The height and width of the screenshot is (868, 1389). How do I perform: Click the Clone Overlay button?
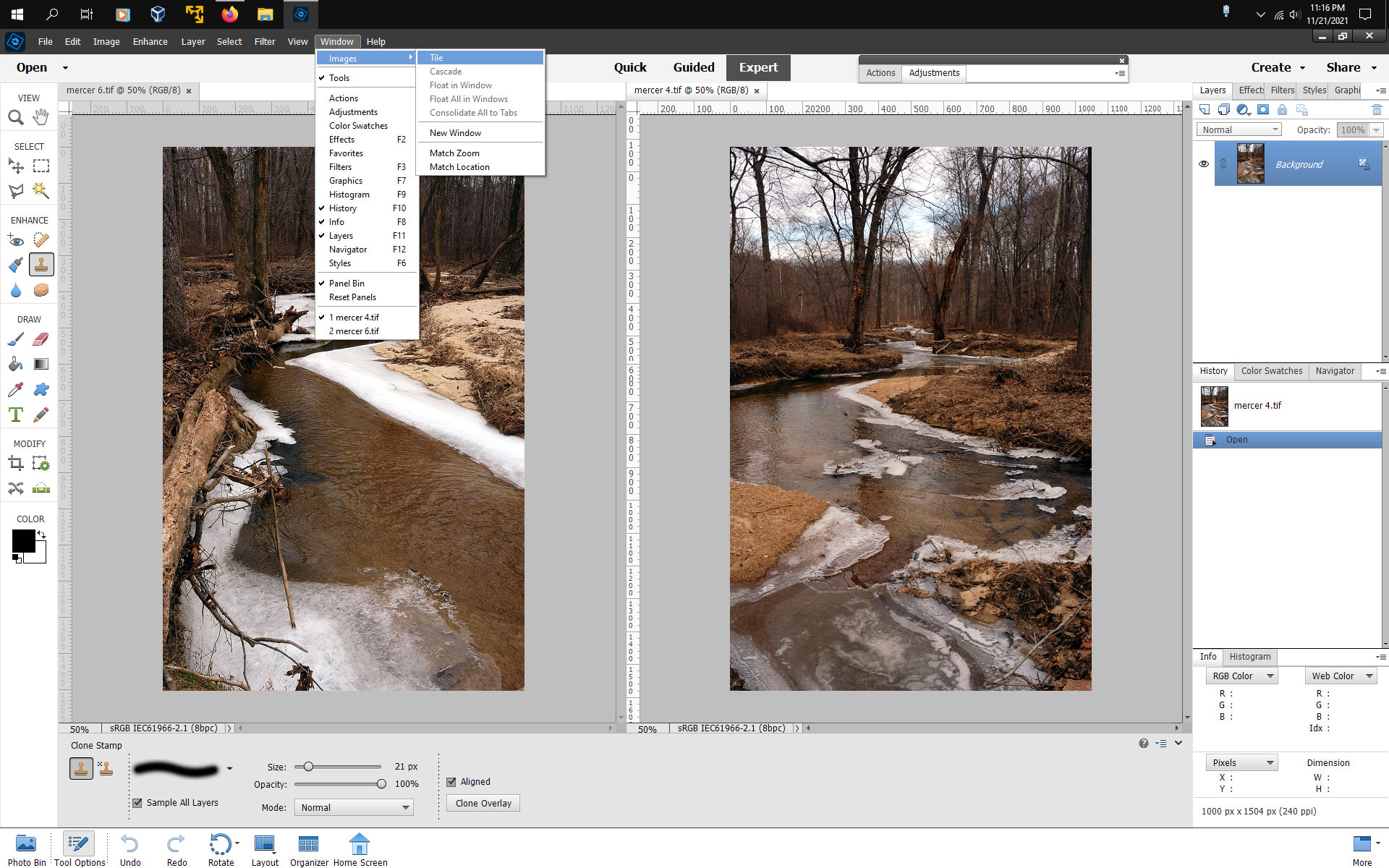pyautogui.click(x=483, y=803)
